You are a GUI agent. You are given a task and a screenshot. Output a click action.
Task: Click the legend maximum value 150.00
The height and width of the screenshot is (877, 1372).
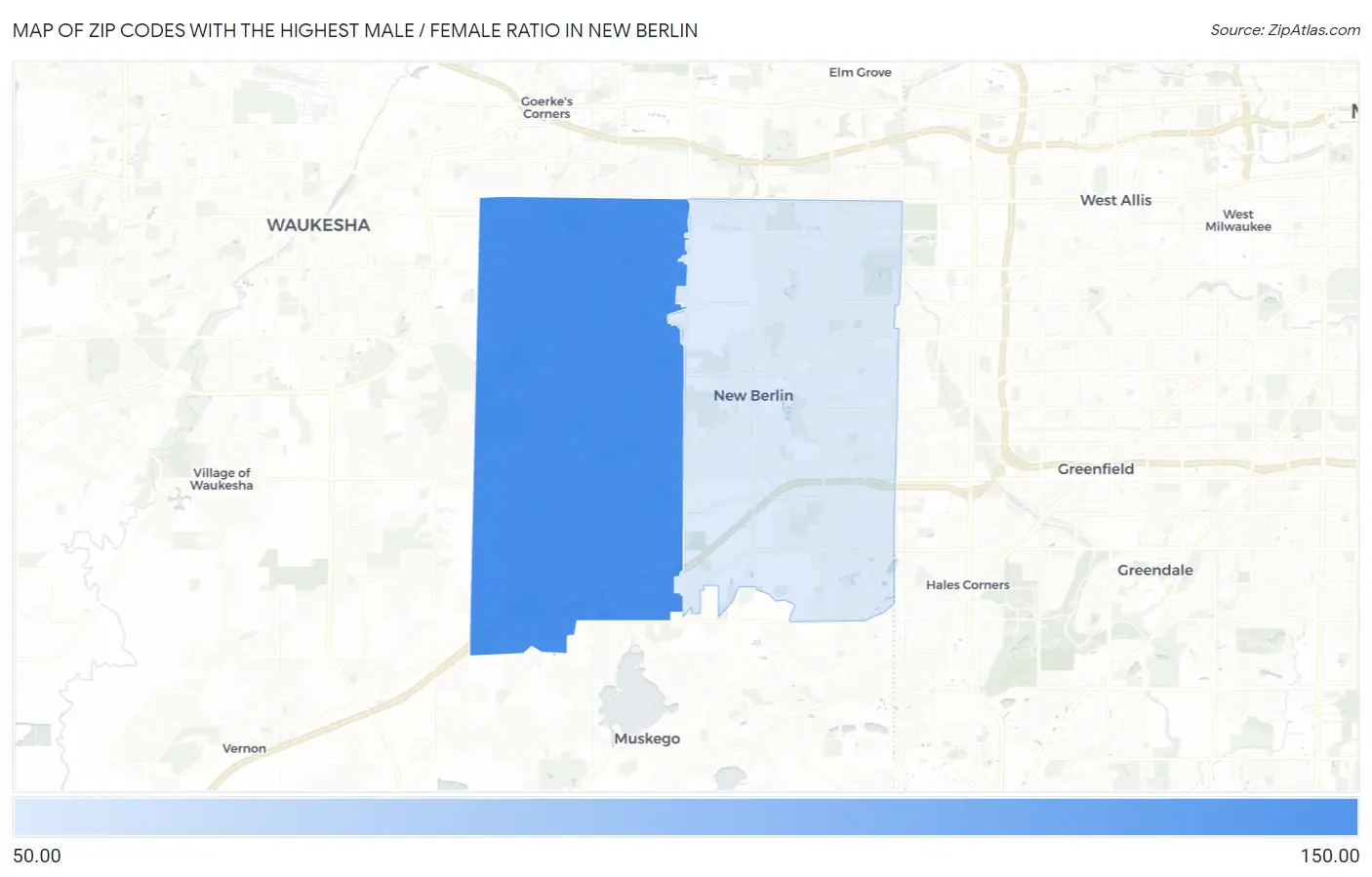[1329, 856]
